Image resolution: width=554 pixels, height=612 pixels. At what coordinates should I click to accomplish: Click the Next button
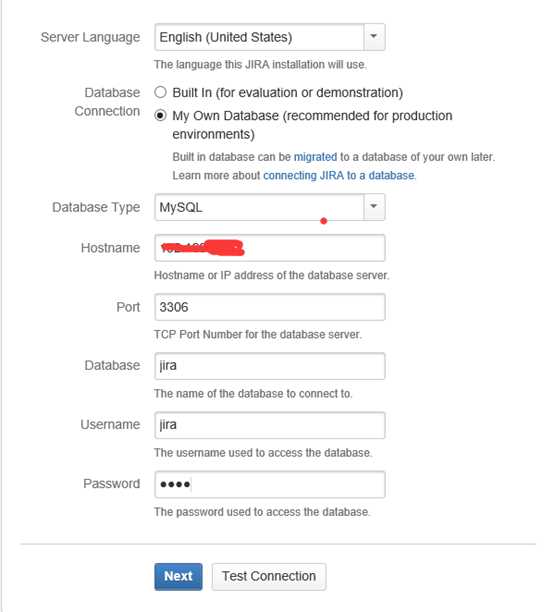[x=178, y=576]
